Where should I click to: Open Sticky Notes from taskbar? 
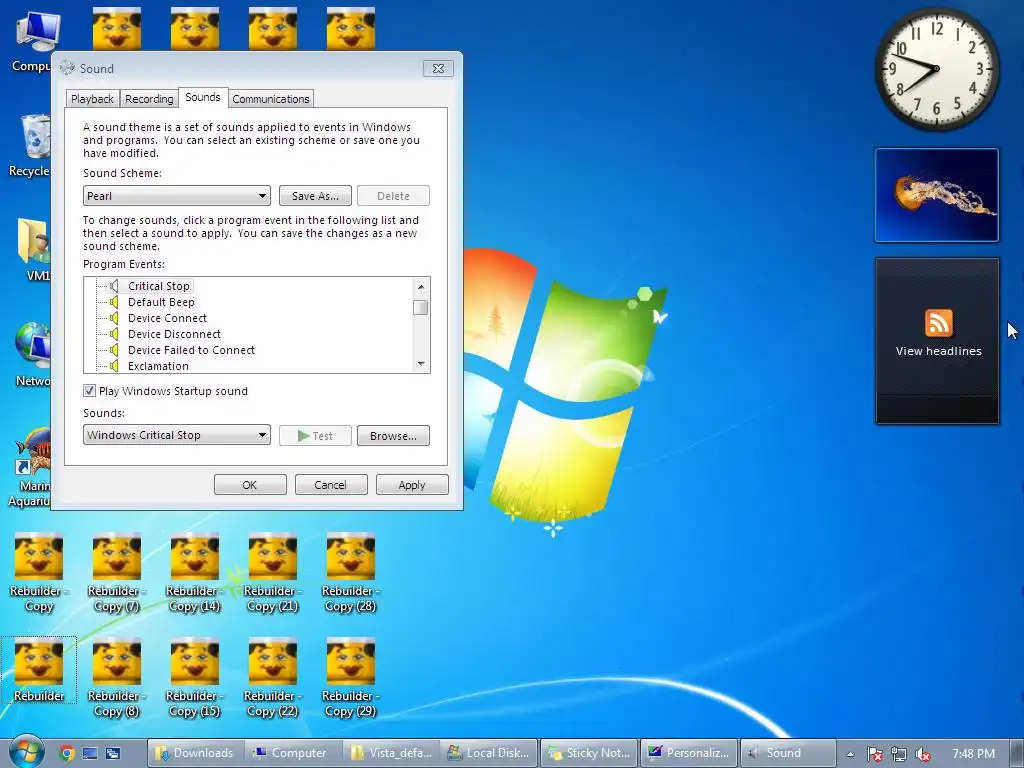pos(589,753)
